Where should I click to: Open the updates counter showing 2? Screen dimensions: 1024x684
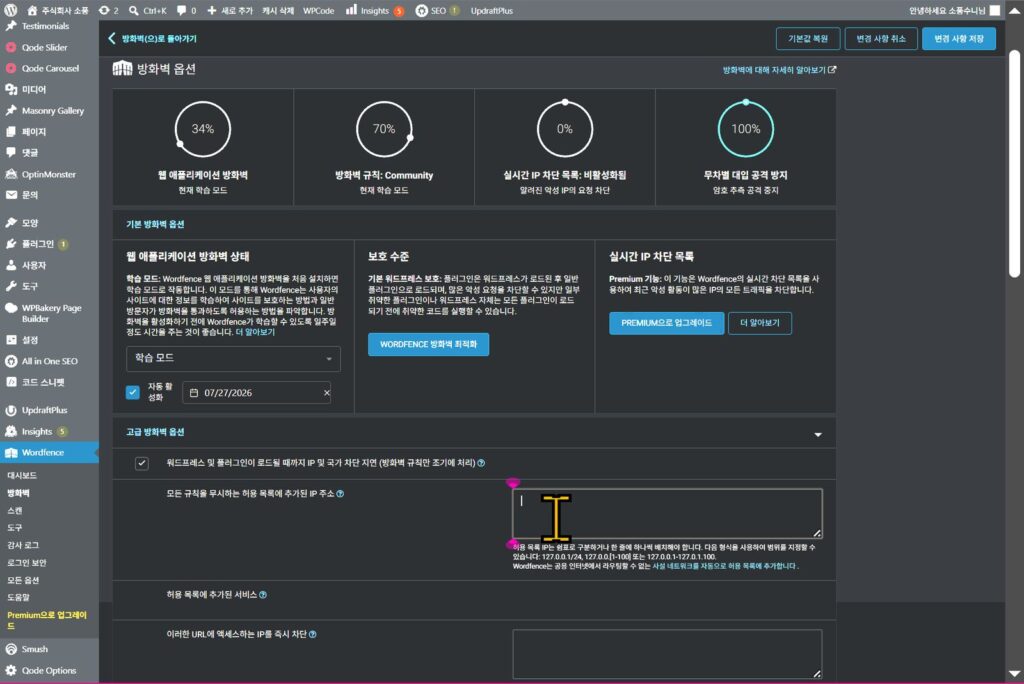coord(108,10)
